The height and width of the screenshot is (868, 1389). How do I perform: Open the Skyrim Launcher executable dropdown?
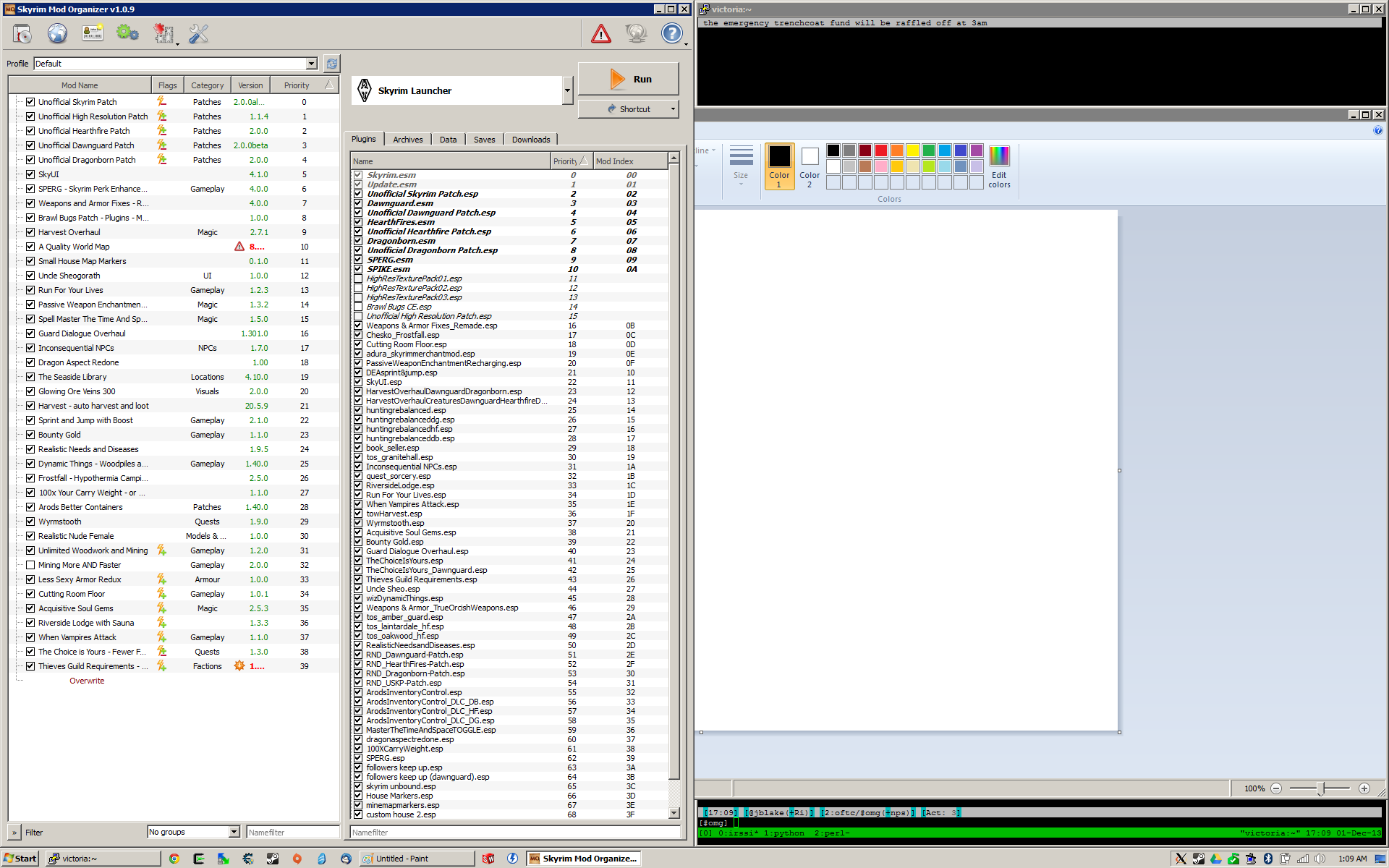point(567,91)
